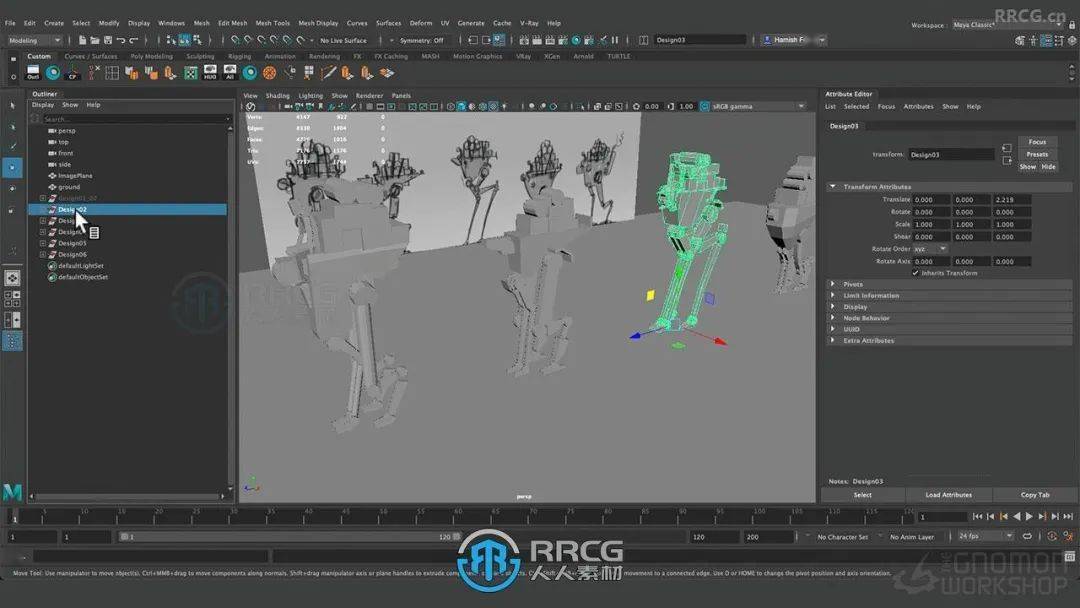This screenshot has width=1080, height=608.
Task: Switch to the Poly Modeling shelf tab
Action: point(151,56)
